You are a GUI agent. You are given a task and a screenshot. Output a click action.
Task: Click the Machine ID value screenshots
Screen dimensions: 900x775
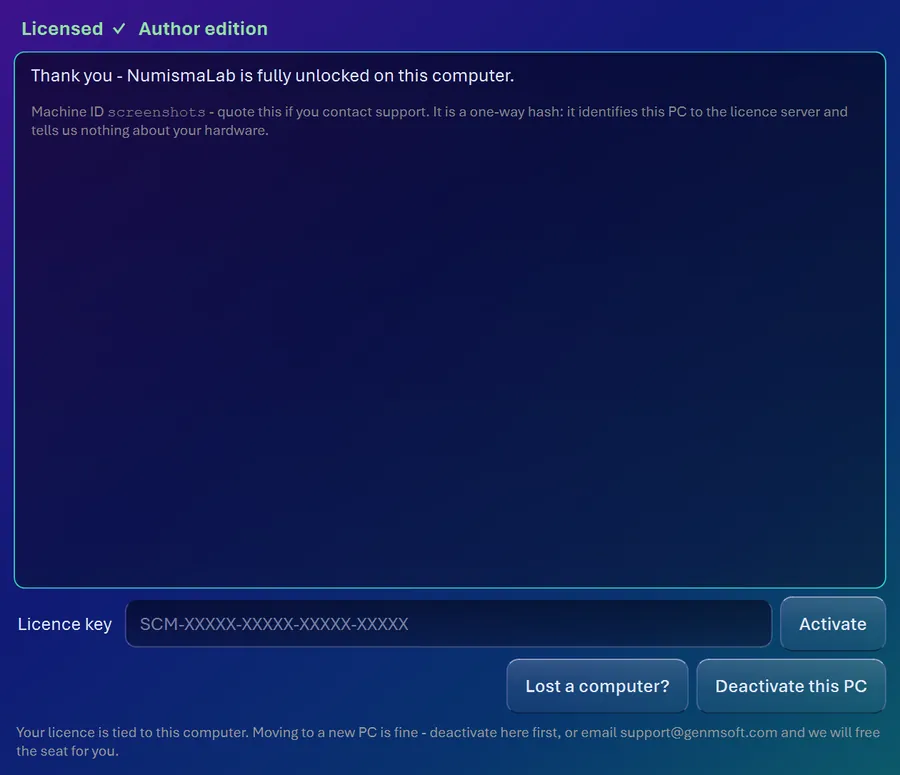(156, 112)
